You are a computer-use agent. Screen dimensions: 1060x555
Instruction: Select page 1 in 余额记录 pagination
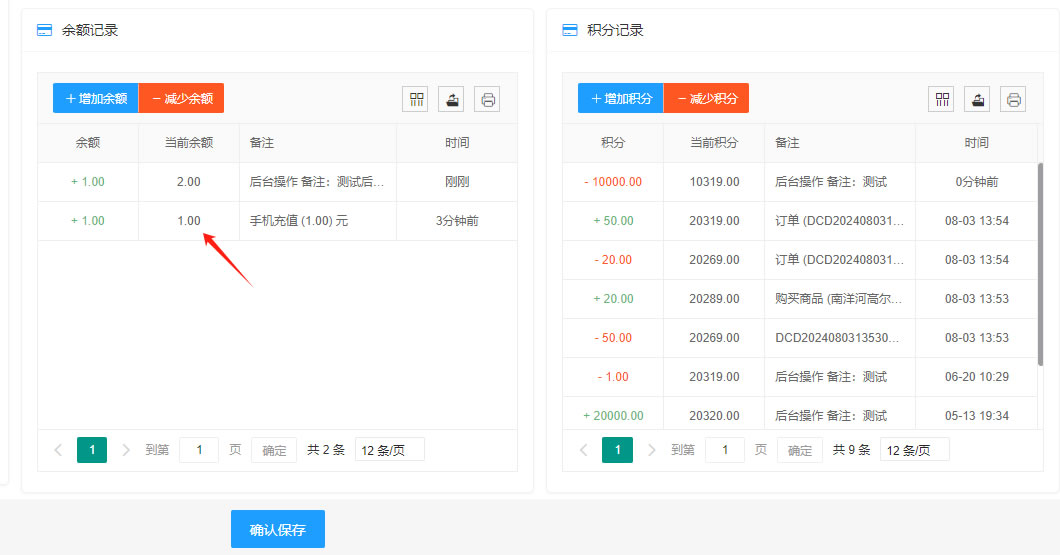[x=92, y=450]
